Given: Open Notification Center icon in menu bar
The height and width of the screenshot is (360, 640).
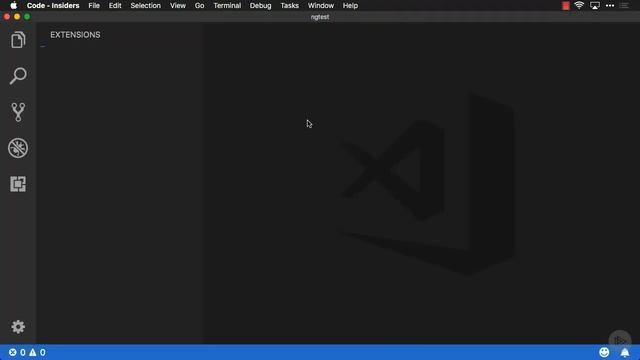Looking at the screenshot, I should 624,5.
